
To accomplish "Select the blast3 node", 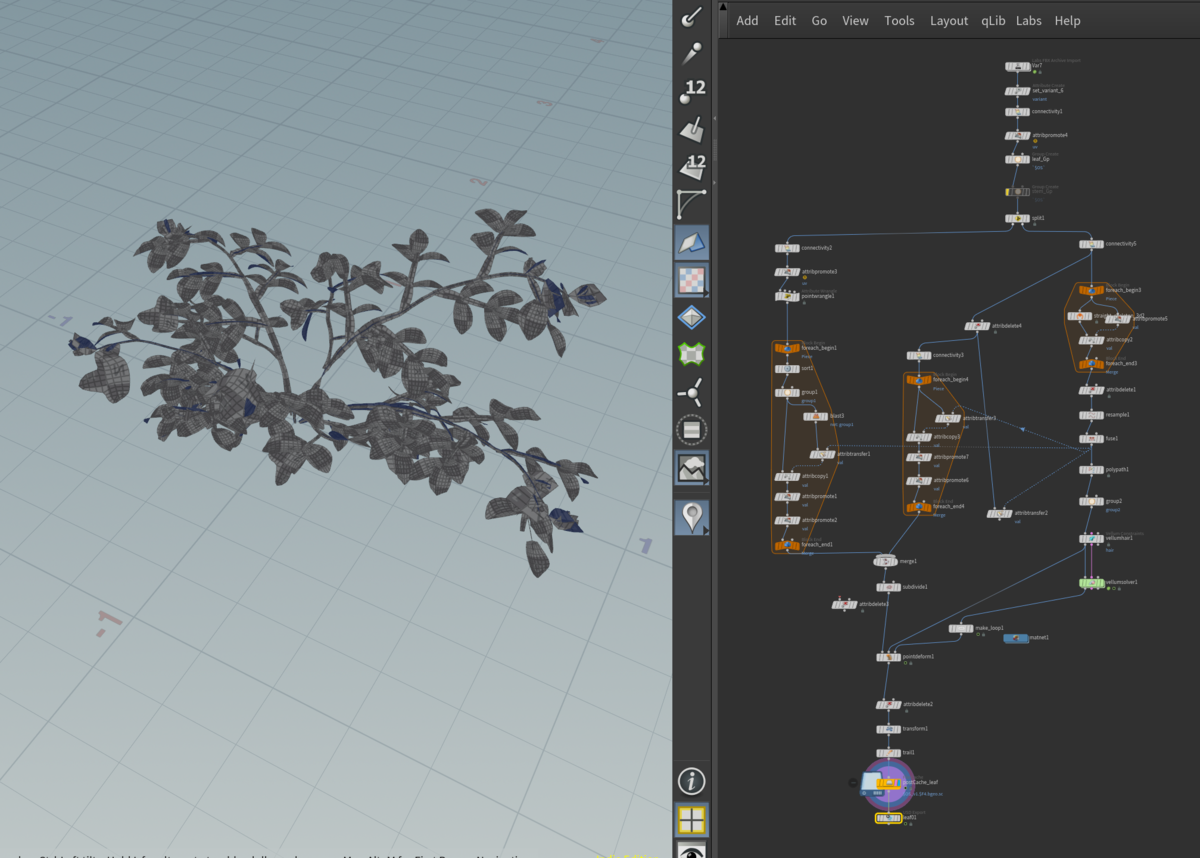I will 816,417.
